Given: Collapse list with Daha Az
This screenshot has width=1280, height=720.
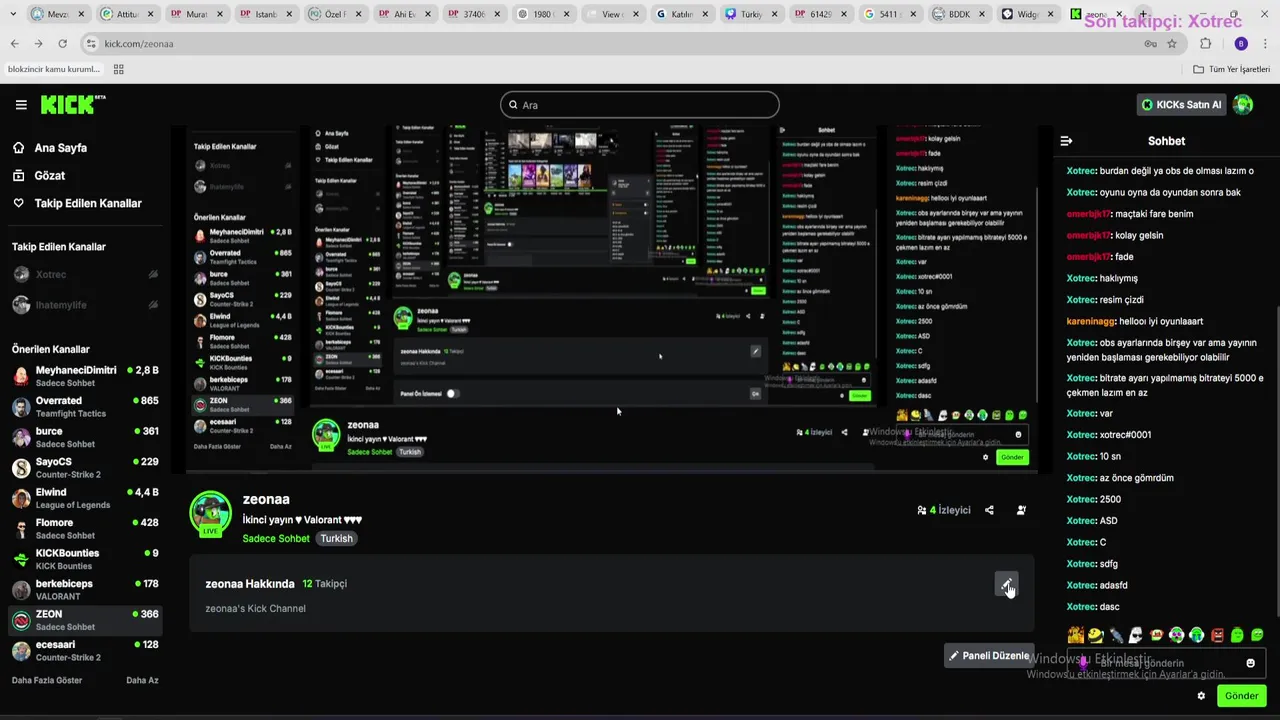Looking at the screenshot, I should [142, 680].
